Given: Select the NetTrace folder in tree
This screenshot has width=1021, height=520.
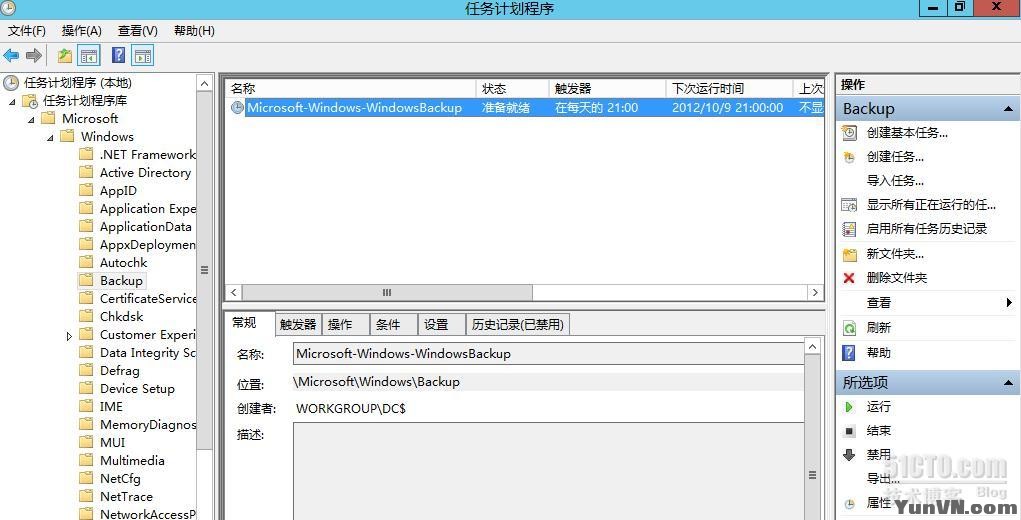Looking at the screenshot, I should click(126, 497).
